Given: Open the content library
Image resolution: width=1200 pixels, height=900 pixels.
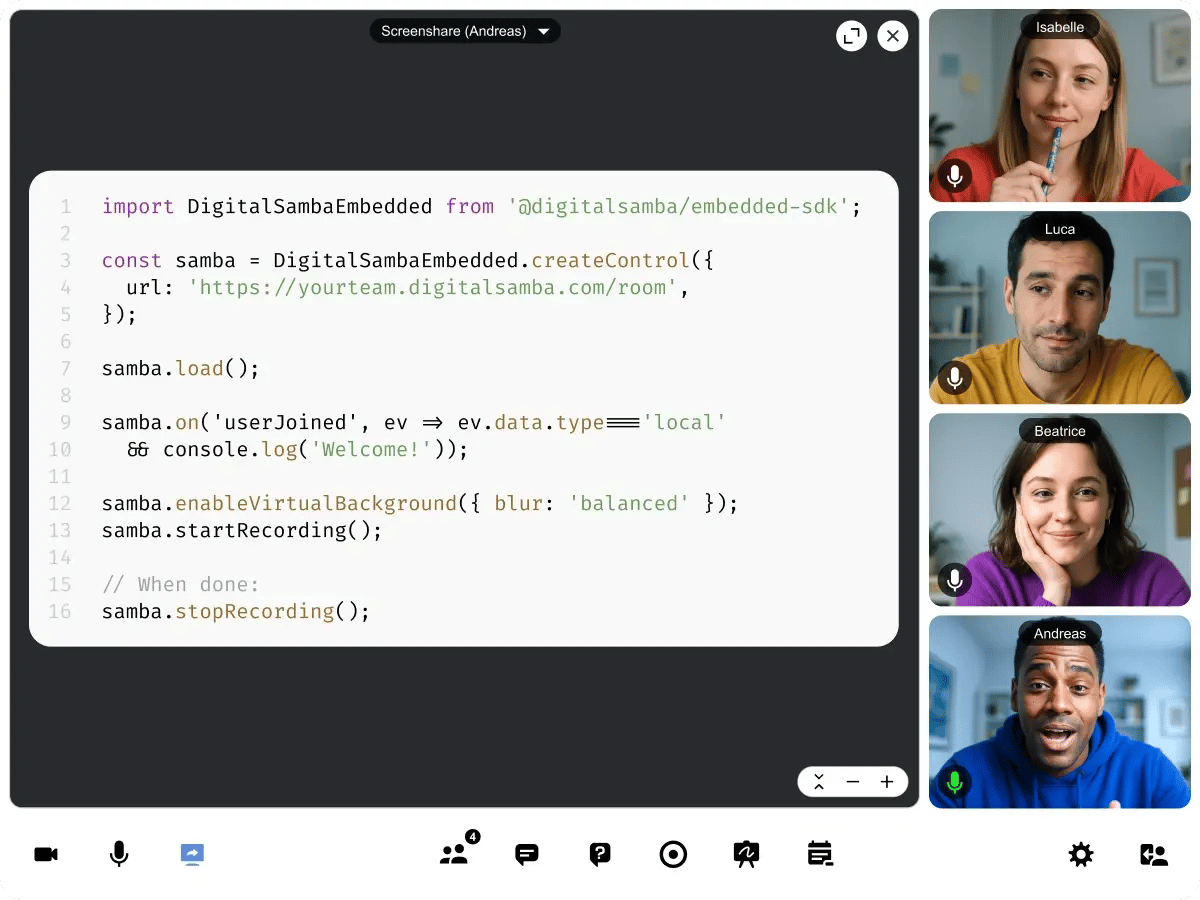Looking at the screenshot, I should (x=820, y=854).
